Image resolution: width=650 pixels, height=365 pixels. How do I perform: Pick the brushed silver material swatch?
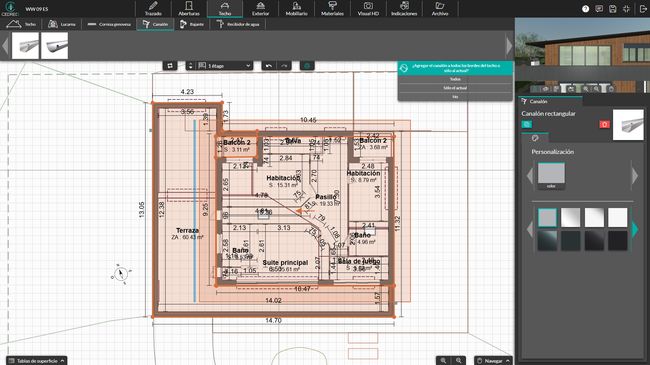pos(570,217)
